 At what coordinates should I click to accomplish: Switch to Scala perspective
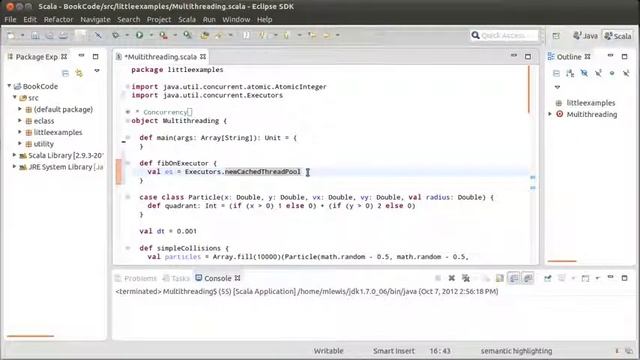[618, 36]
